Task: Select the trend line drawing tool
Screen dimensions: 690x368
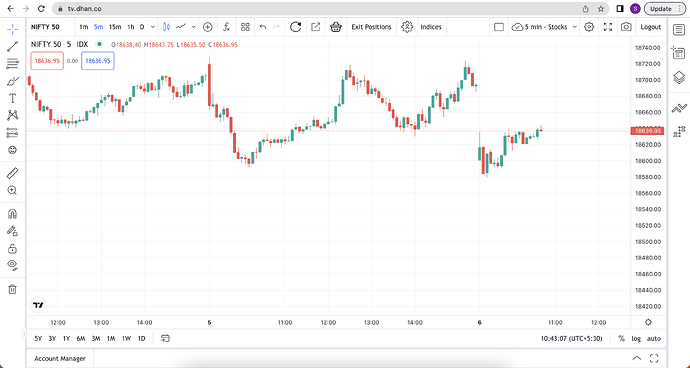Action: [x=12, y=46]
